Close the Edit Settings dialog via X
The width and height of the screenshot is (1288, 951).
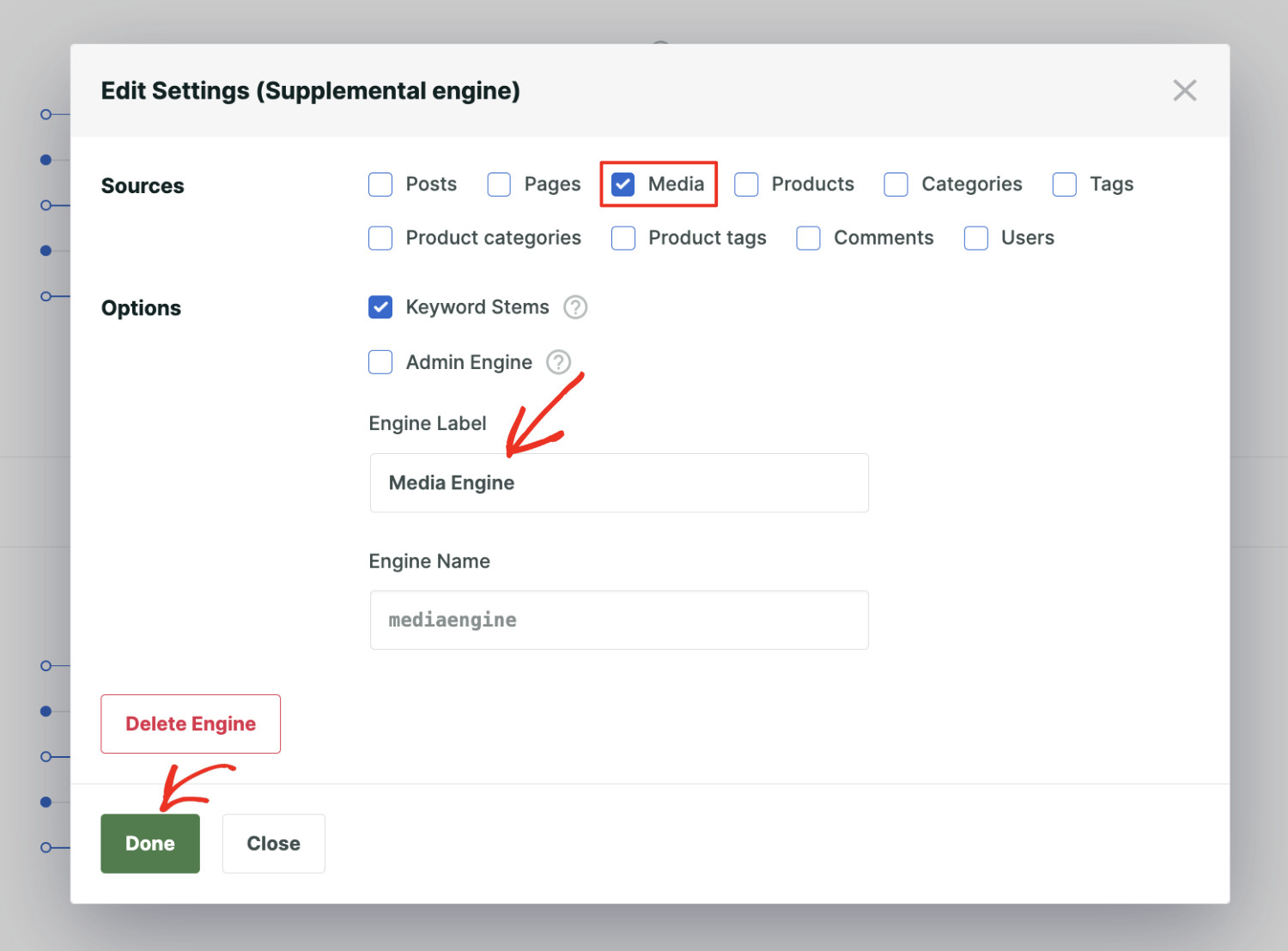(x=1184, y=90)
